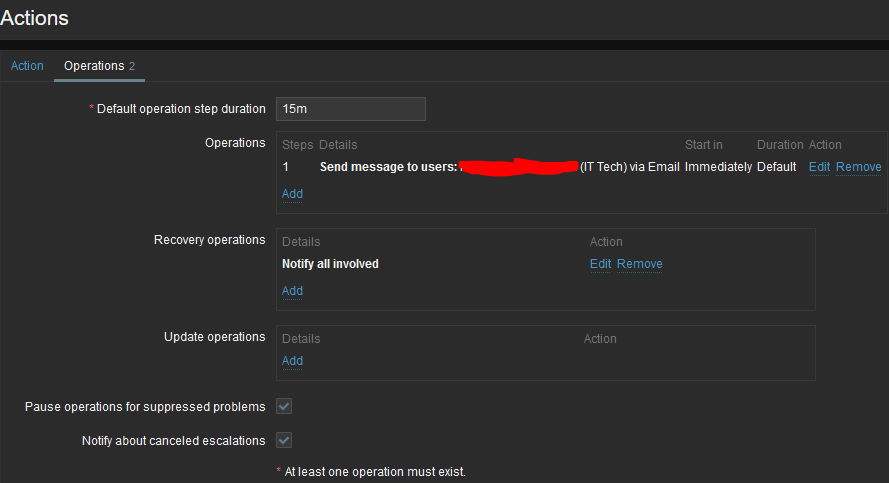
Task: Add a new step under Operations
Action: tap(292, 194)
